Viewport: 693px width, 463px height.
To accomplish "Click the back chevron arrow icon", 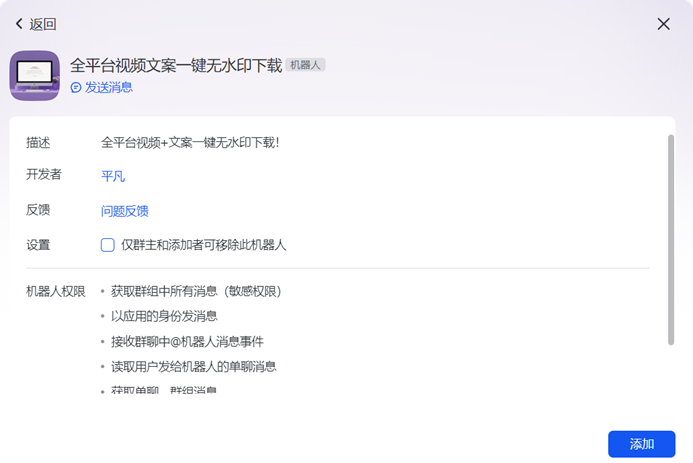I will (x=18, y=24).
